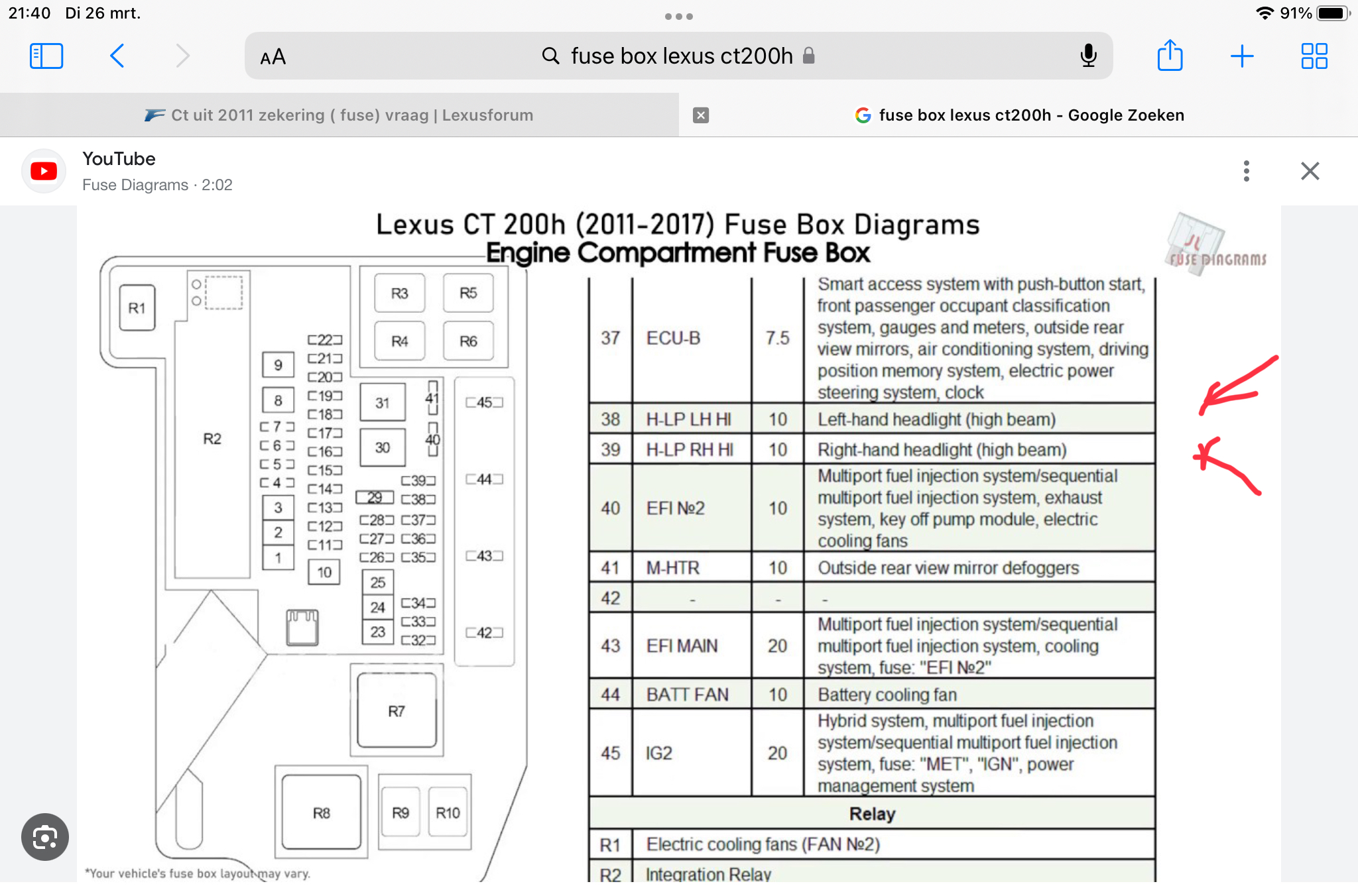
Task: Open the three-dot more options menu
Action: point(1246,171)
